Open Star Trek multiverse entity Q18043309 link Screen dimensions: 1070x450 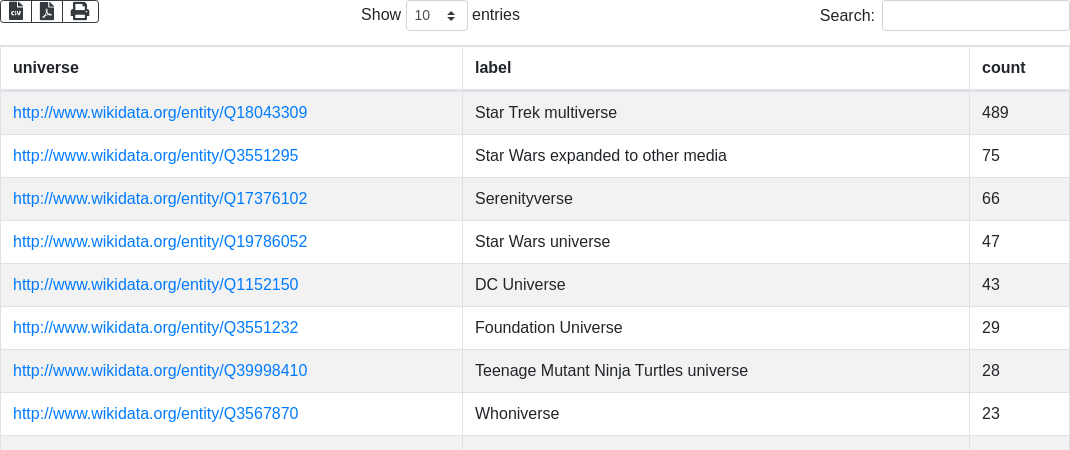[x=160, y=113]
